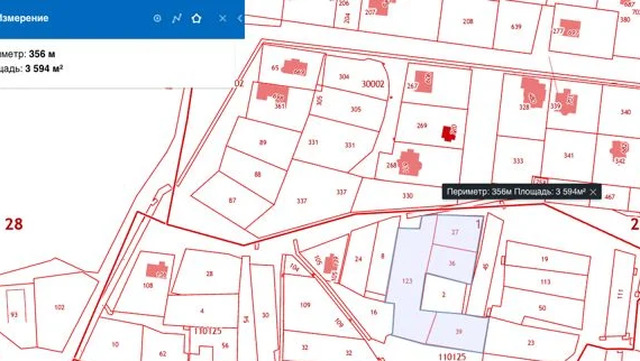Select parcel labeled 639
The image size is (640, 361).
tap(516, 27)
